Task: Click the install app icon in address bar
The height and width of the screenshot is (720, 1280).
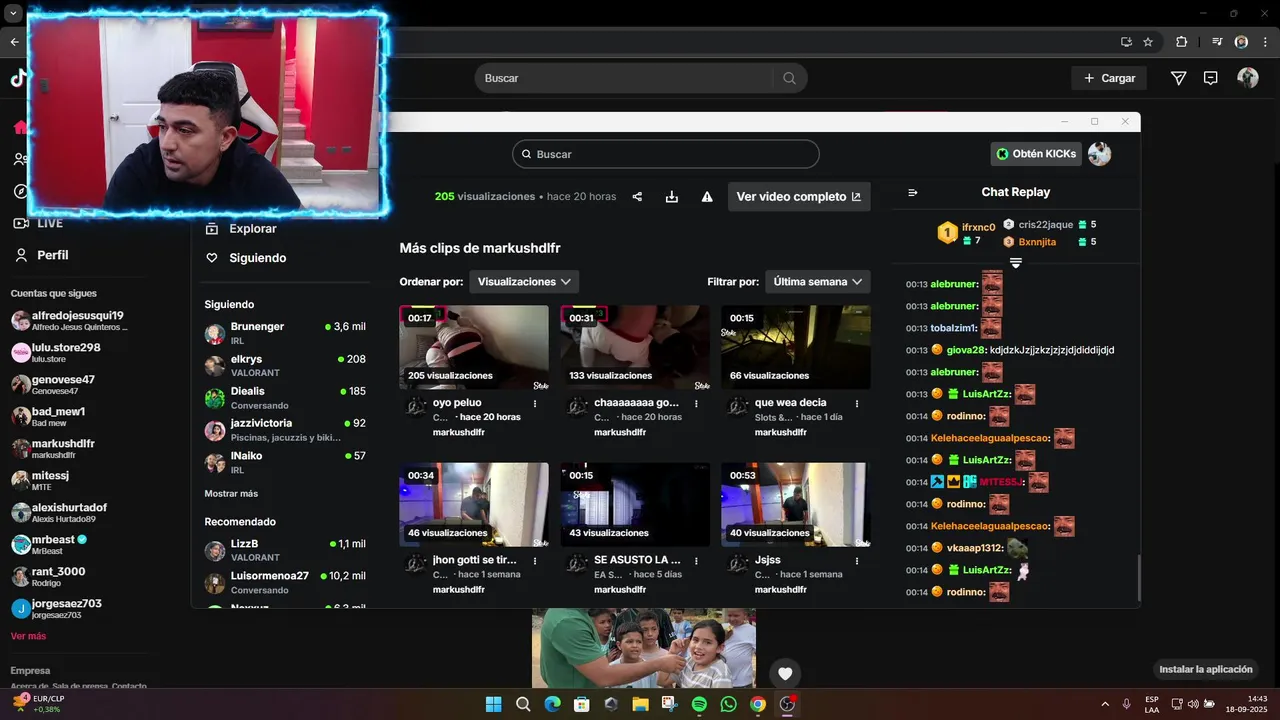Action: click(1126, 42)
